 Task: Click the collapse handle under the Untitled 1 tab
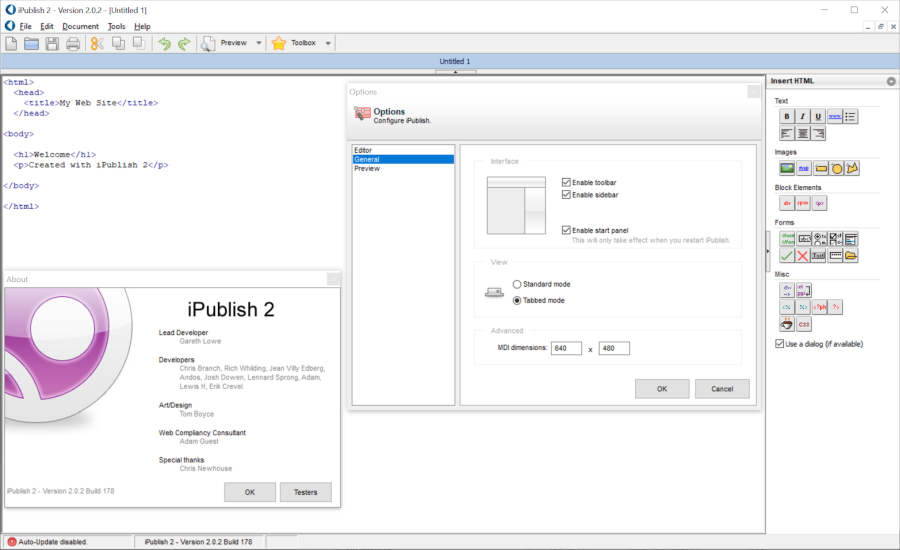[x=456, y=72]
